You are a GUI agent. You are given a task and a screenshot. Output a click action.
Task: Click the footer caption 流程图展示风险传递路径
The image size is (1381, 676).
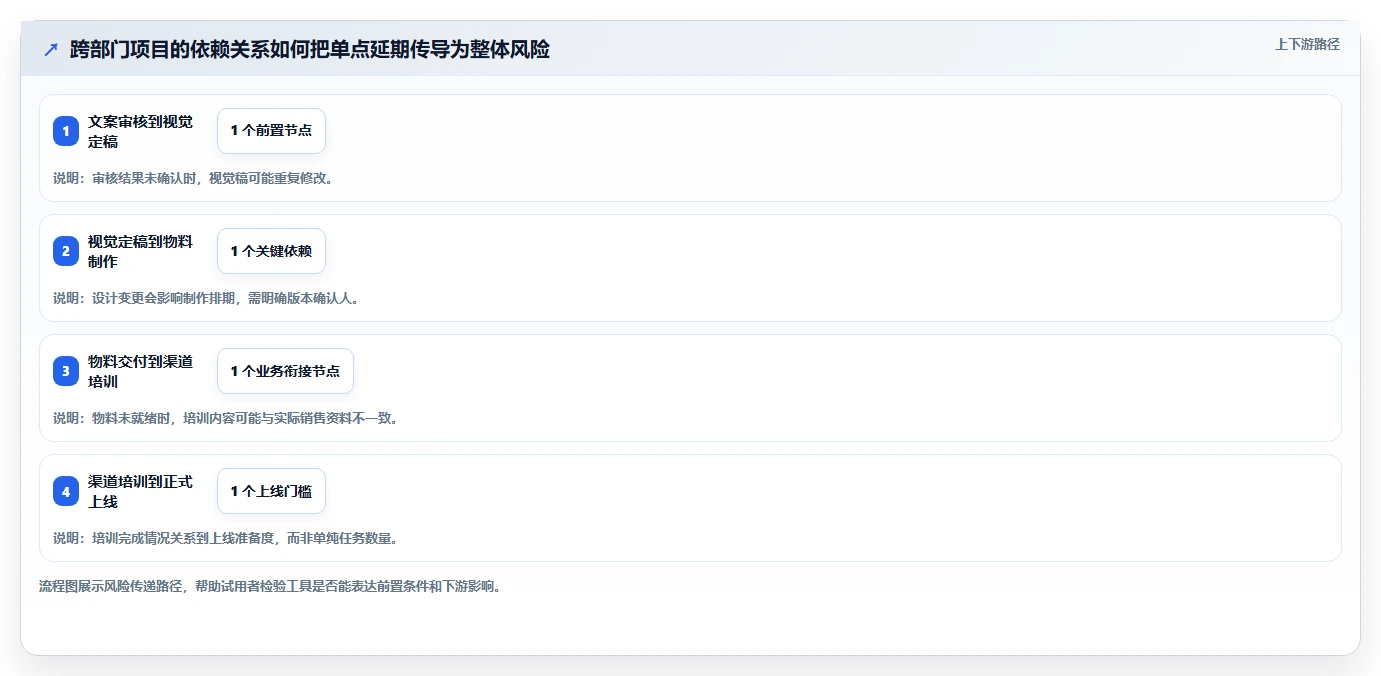click(x=270, y=586)
